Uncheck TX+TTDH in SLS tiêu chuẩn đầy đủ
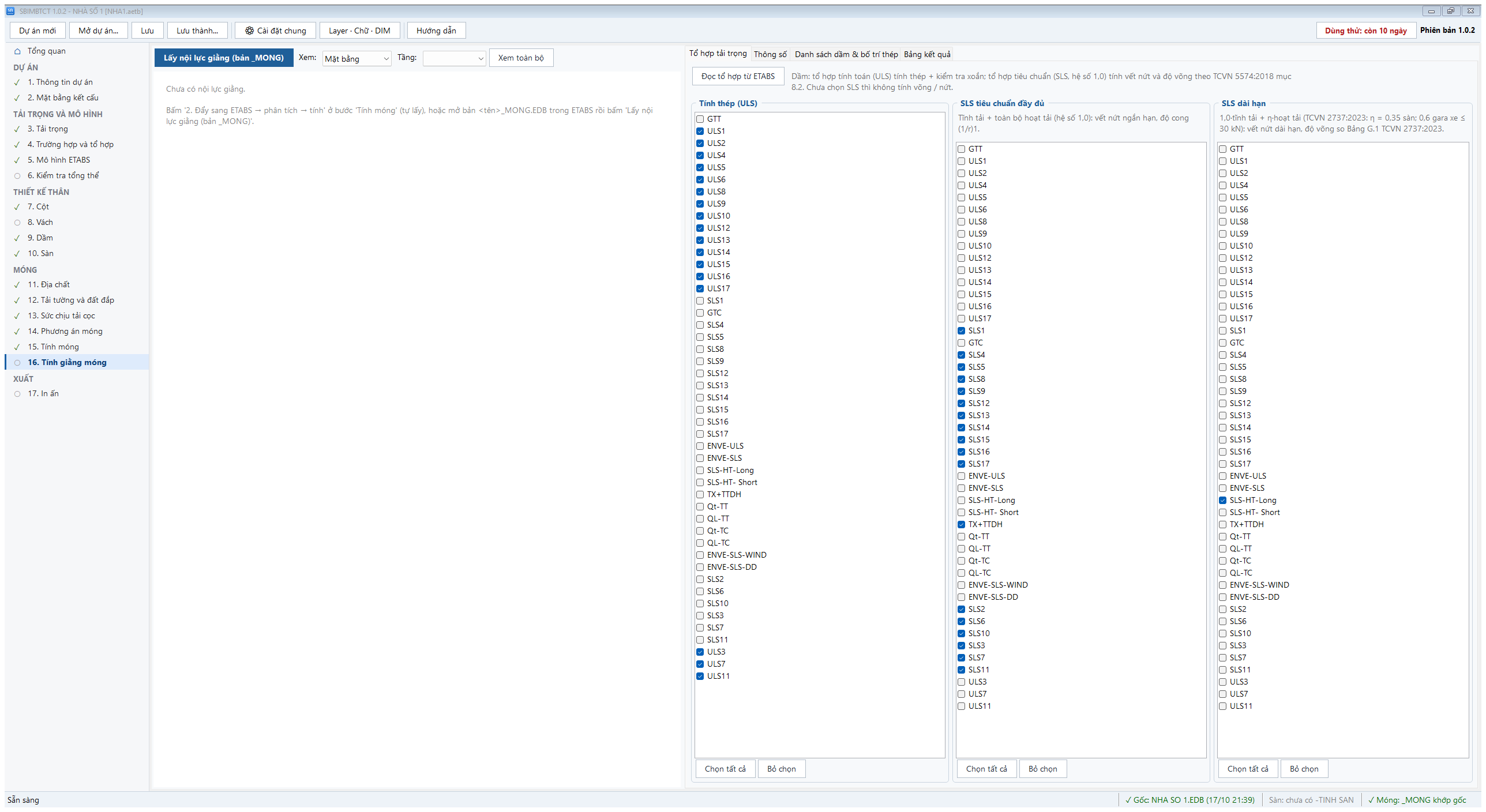The height and width of the screenshot is (812, 1486). click(961, 524)
